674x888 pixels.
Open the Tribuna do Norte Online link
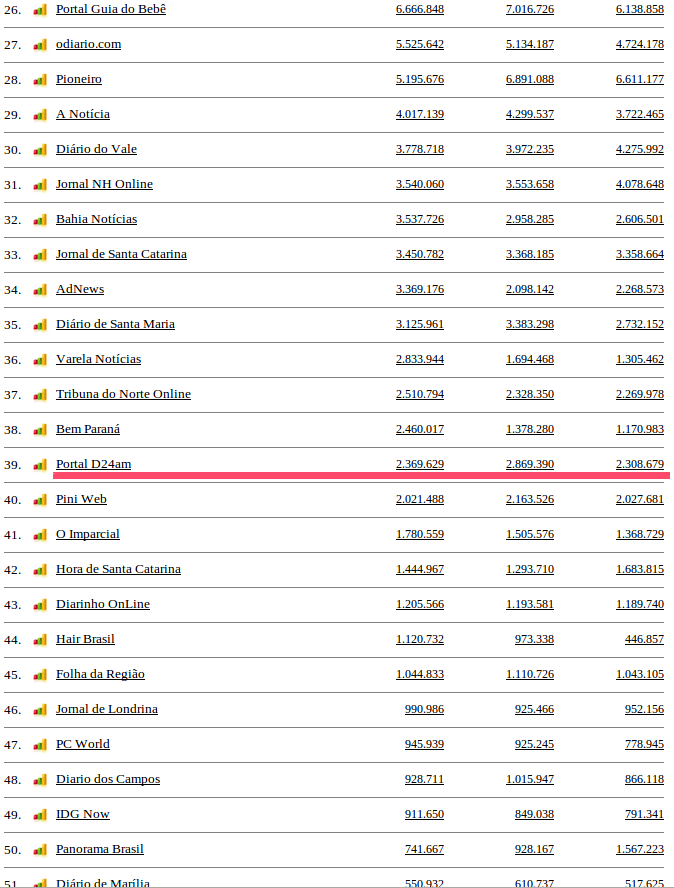[123, 394]
